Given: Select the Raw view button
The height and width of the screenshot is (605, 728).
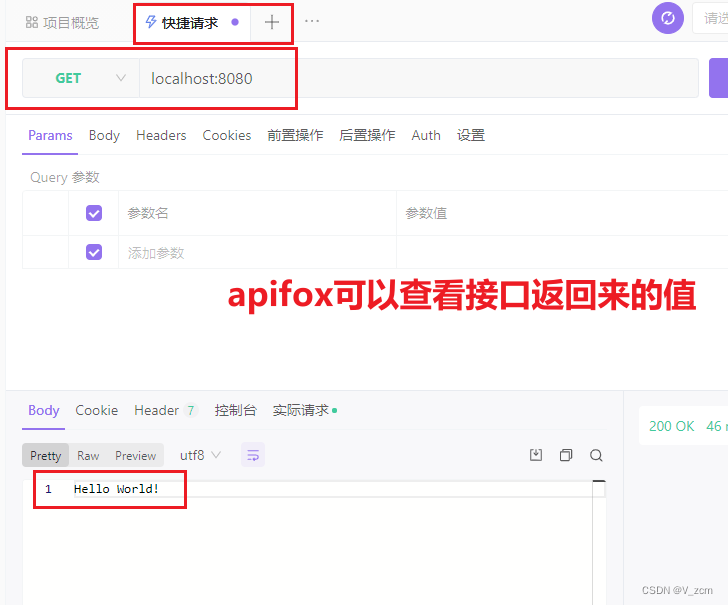Looking at the screenshot, I should (88, 455).
